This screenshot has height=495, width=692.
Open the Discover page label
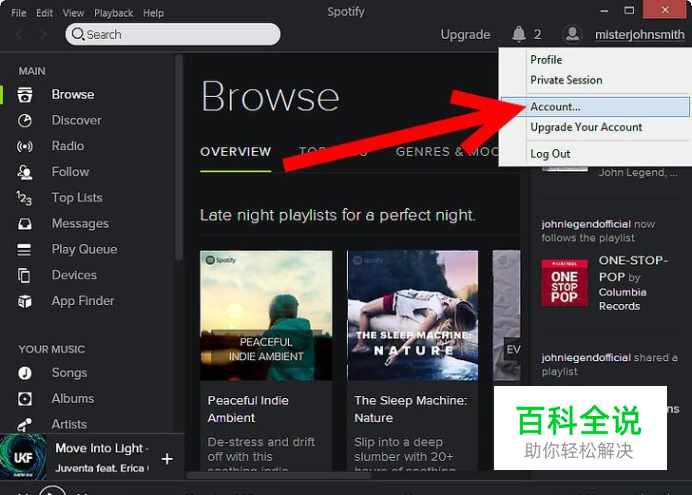76,120
